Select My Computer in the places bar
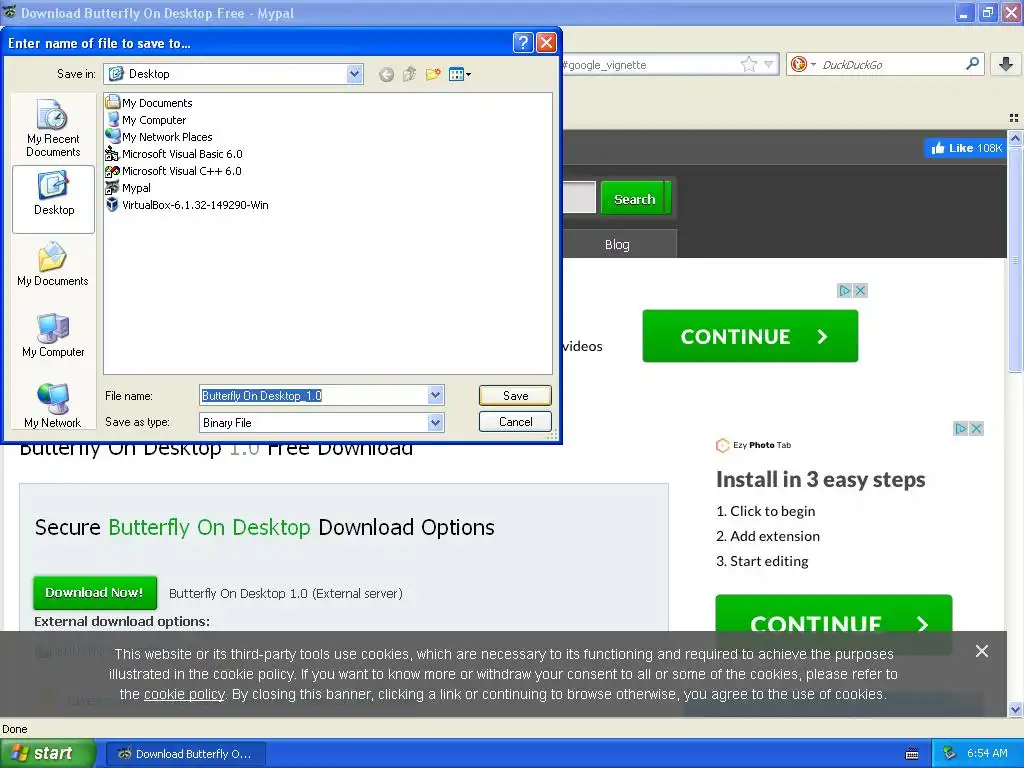The width and height of the screenshot is (1024, 768). click(x=53, y=336)
